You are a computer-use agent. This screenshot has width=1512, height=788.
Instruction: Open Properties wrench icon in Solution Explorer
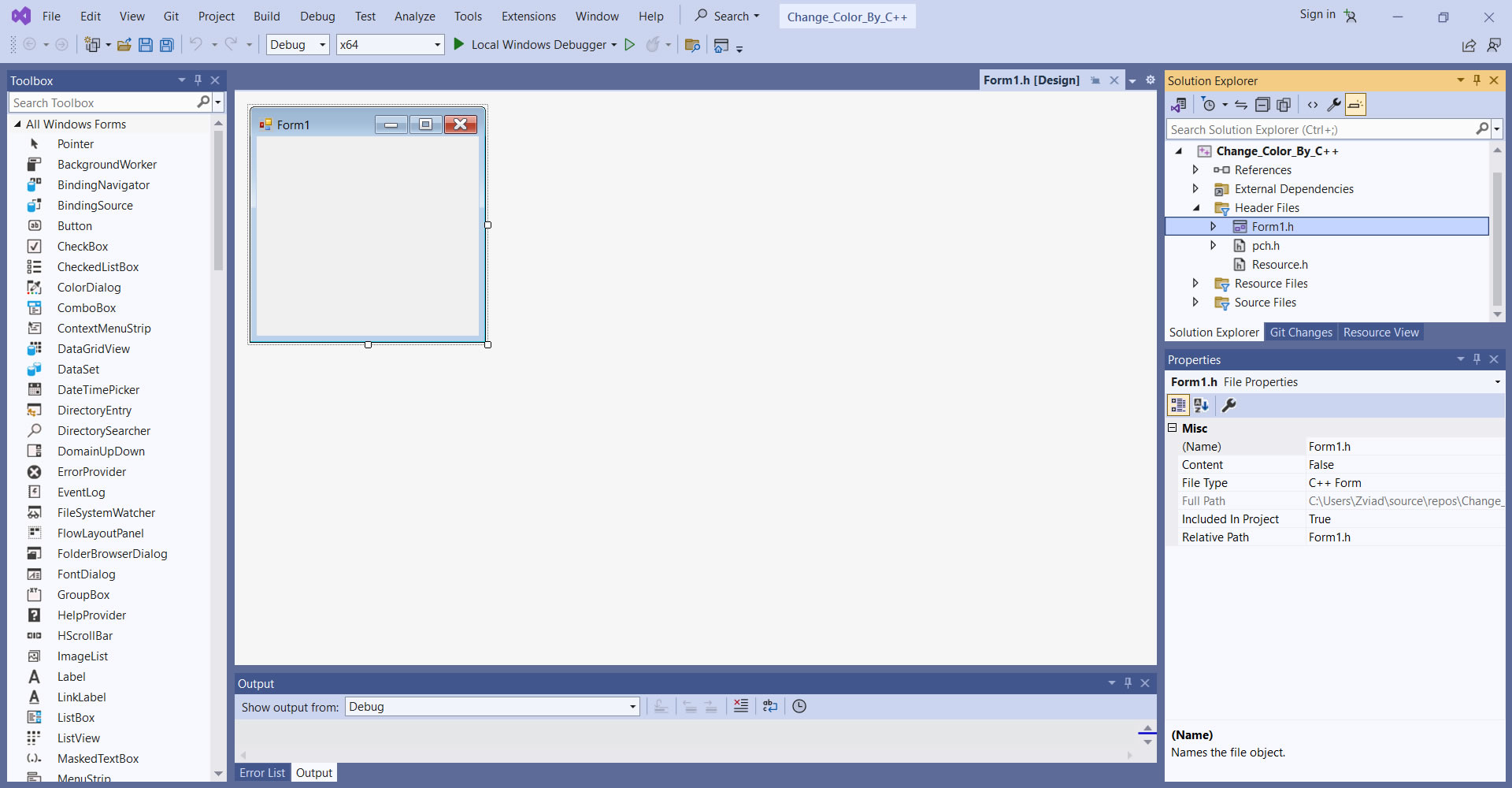1333,105
